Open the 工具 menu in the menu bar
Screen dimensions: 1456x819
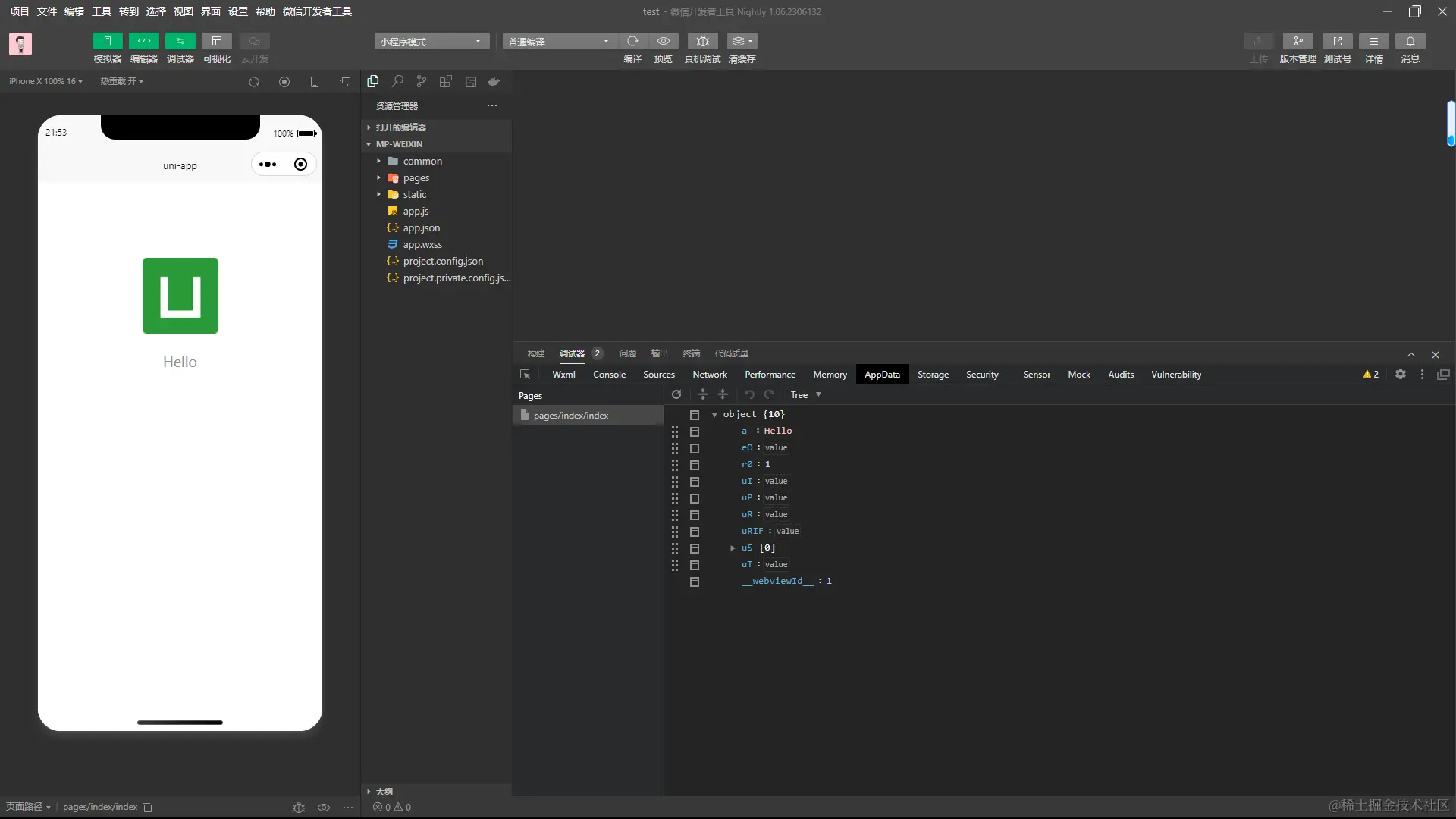coord(101,11)
